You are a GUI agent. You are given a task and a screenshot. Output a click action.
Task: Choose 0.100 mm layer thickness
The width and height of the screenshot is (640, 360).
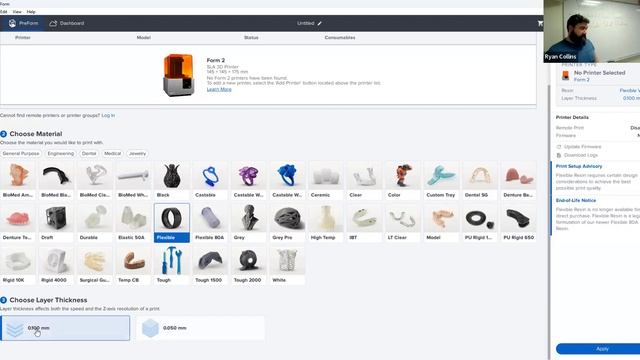[65, 328]
